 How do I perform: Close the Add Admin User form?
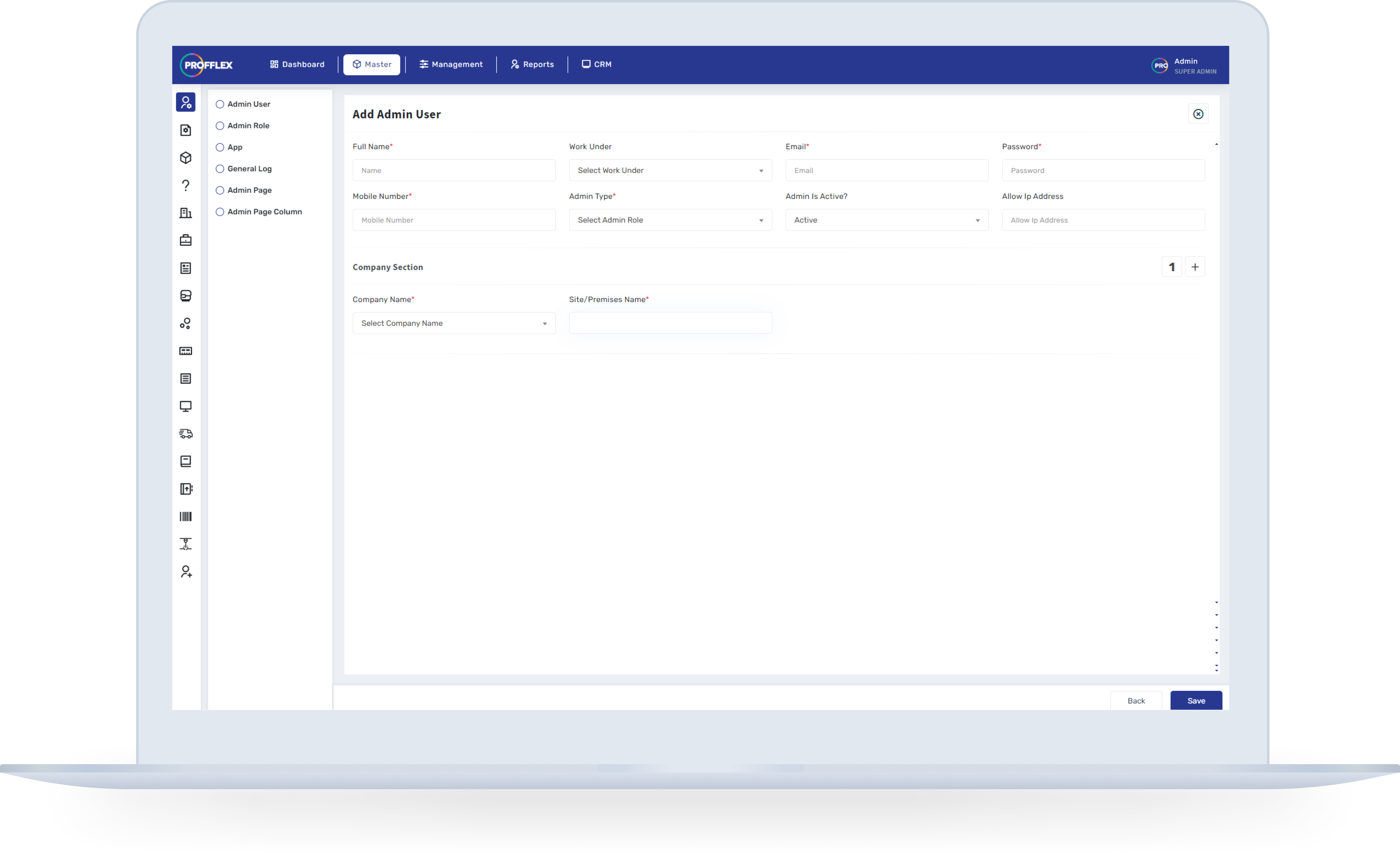click(1198, 114)
